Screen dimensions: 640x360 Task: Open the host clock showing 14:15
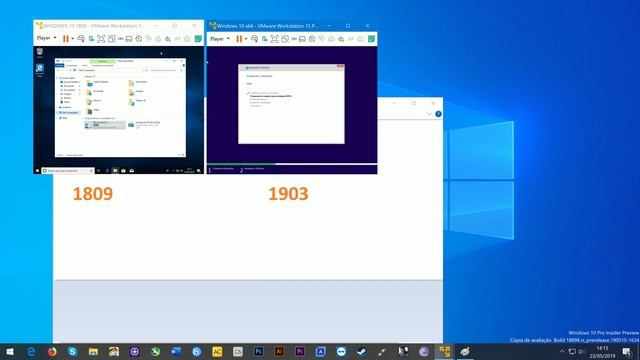602,352
